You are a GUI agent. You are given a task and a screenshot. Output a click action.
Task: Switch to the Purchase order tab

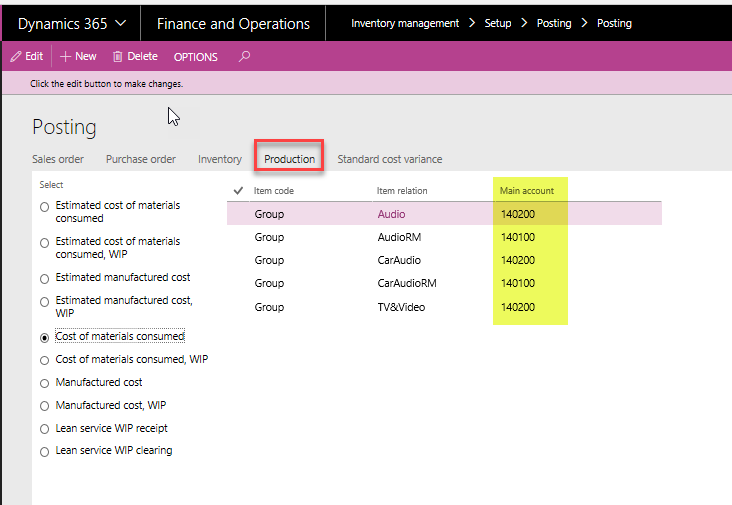click(141, 159)
